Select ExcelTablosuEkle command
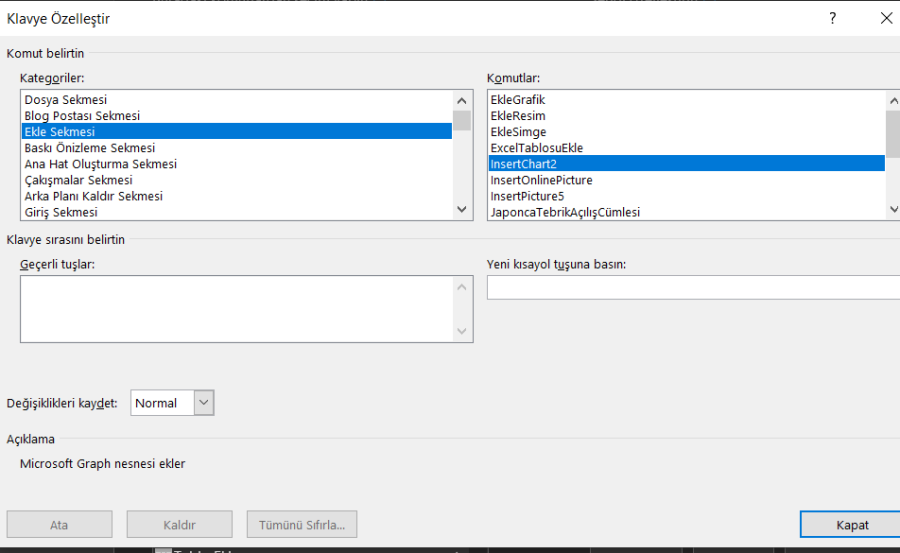Viewport: 900px width, 553px height. tap(536, 148)
